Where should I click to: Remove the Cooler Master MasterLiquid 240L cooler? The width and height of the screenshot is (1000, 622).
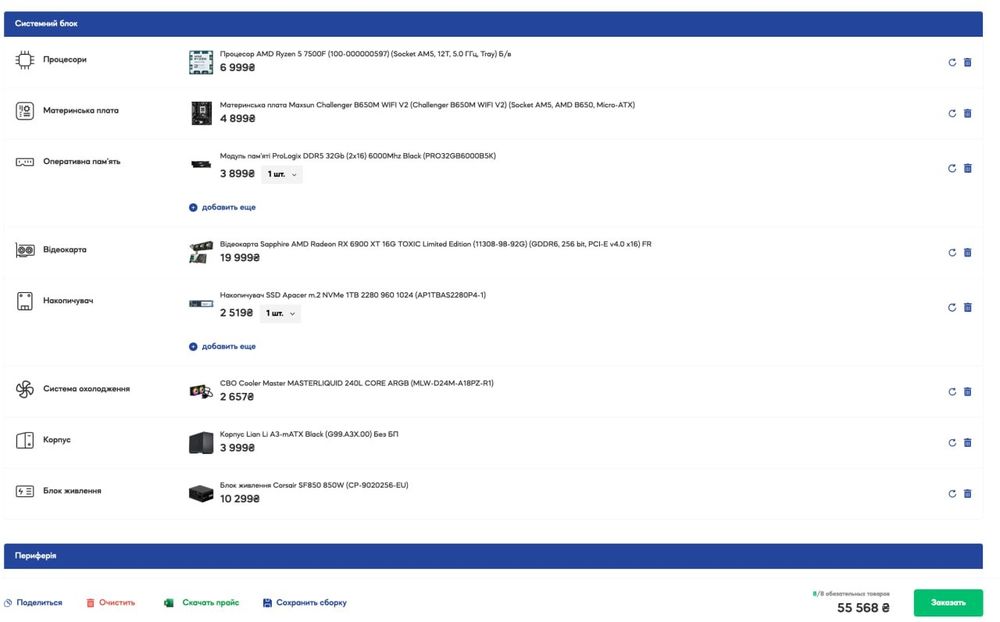967,392
